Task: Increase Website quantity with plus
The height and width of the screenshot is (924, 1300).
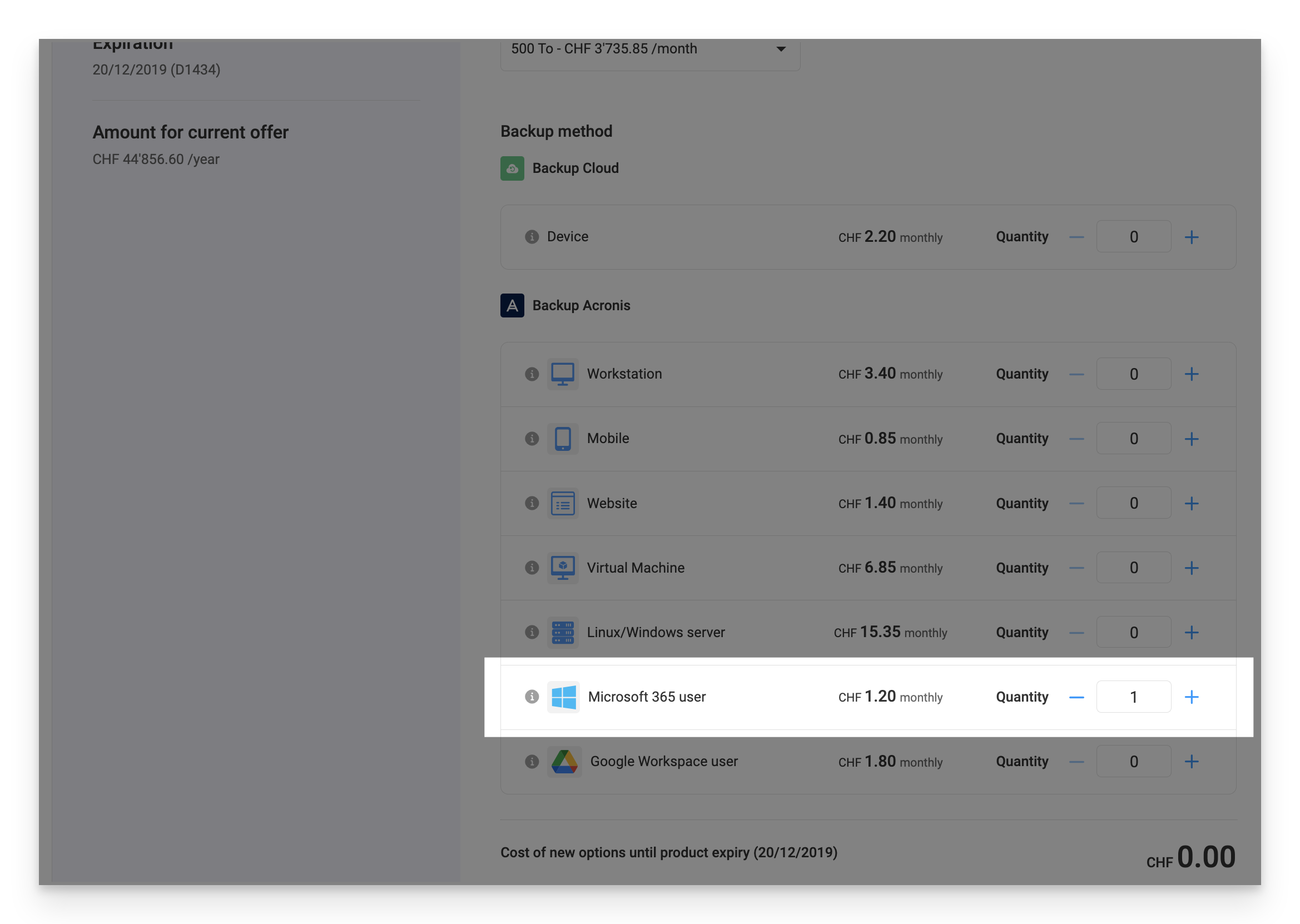Action: [x=1192, y=503]
